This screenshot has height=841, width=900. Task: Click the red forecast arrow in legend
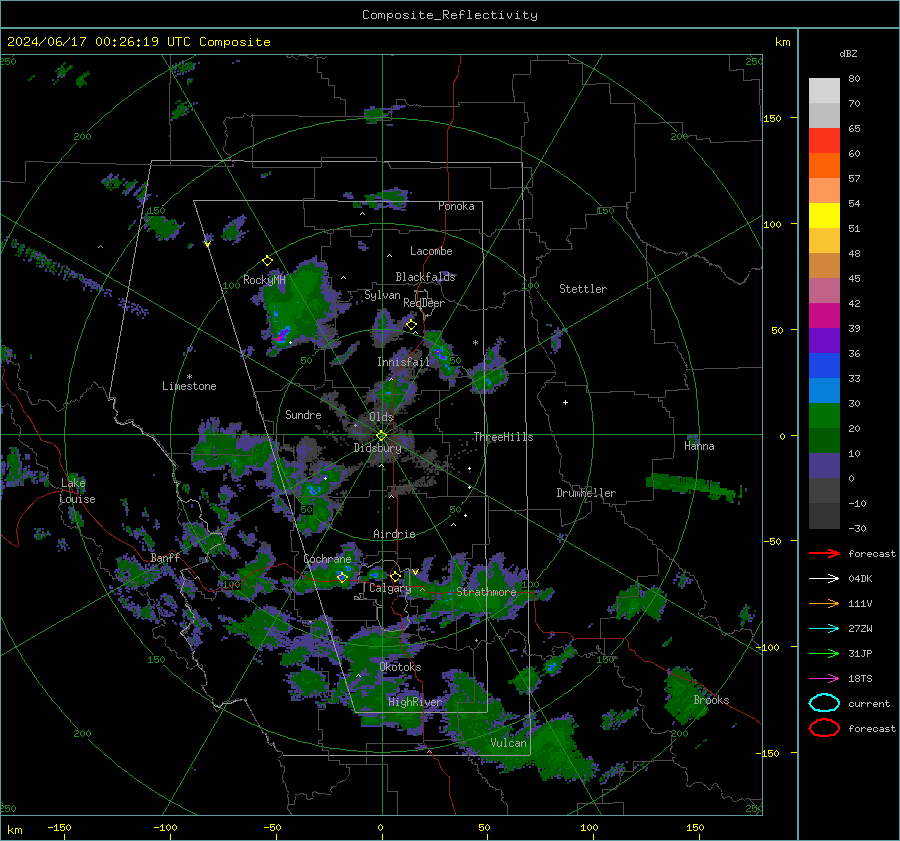(824, 553)
